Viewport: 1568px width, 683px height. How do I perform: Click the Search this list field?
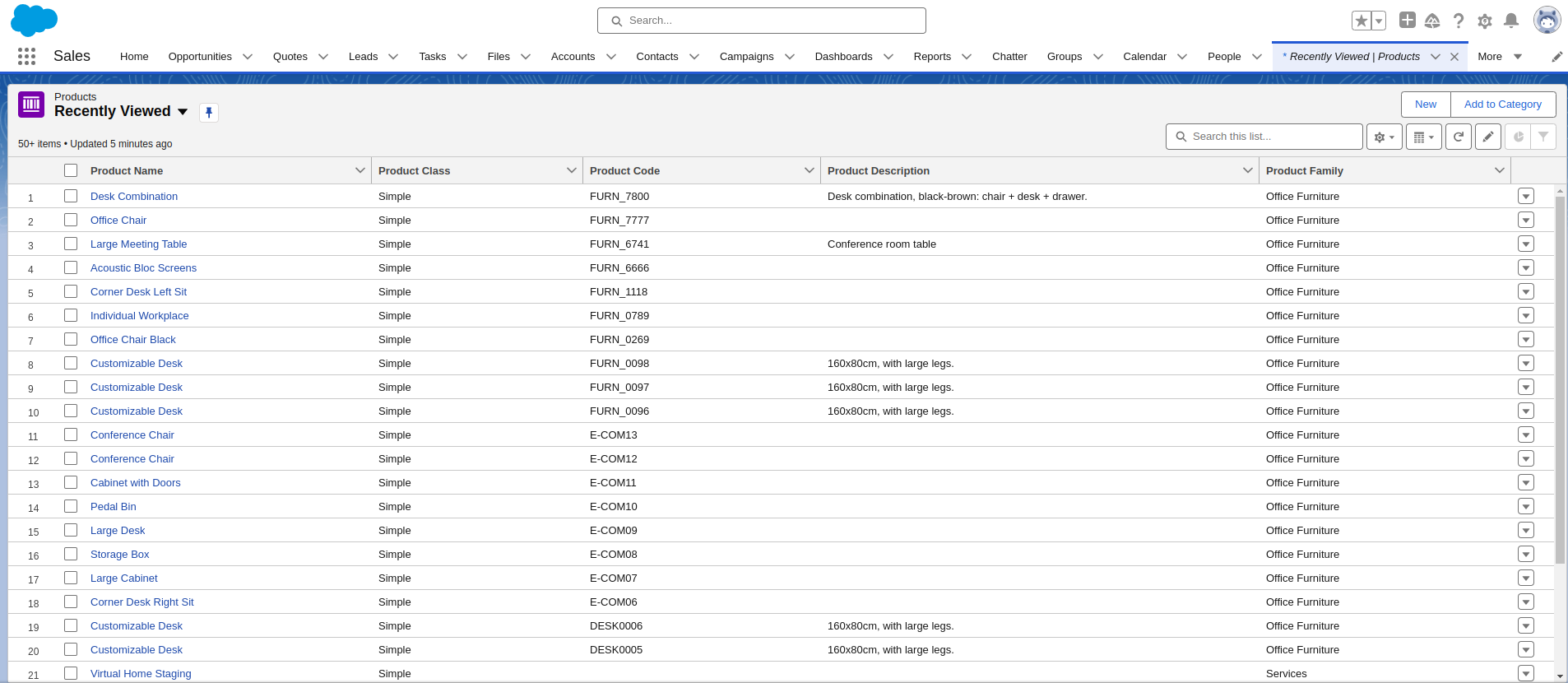tap(1264, 137)
